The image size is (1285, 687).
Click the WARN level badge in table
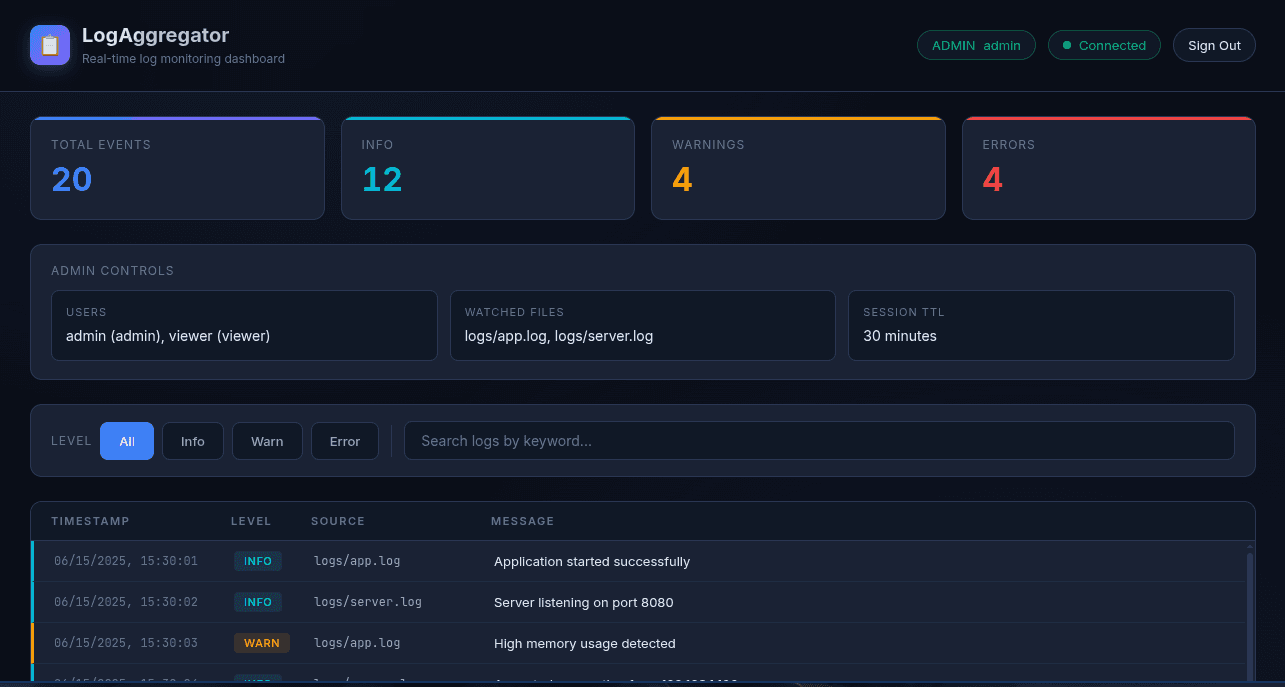coord(262,643)
